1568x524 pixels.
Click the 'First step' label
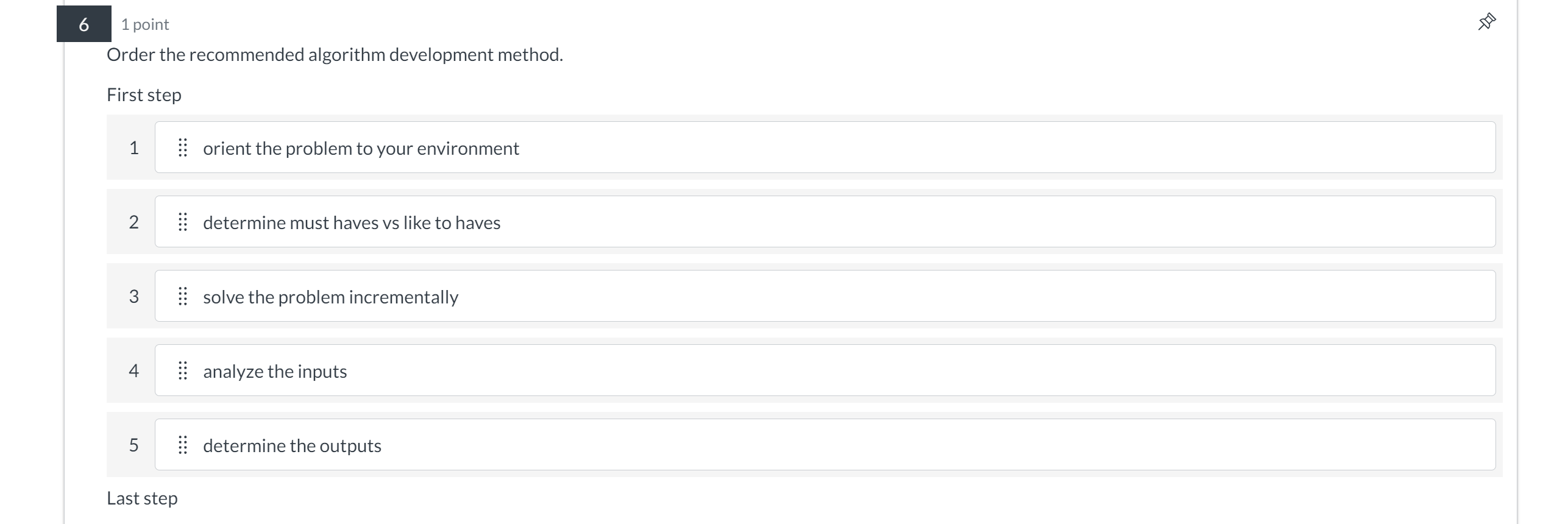tap(144, 94)
